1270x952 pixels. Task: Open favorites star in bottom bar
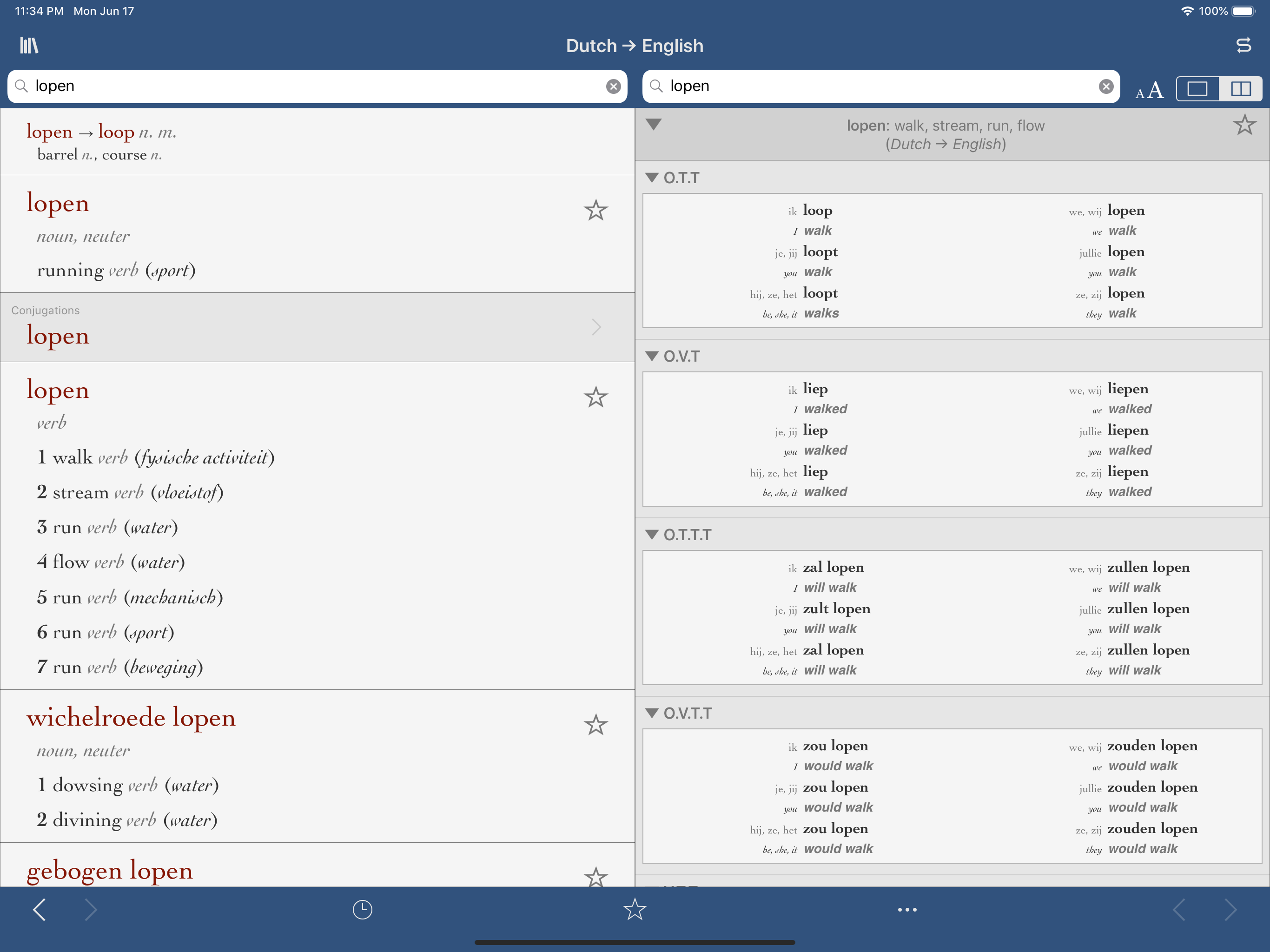pos(635,910)
